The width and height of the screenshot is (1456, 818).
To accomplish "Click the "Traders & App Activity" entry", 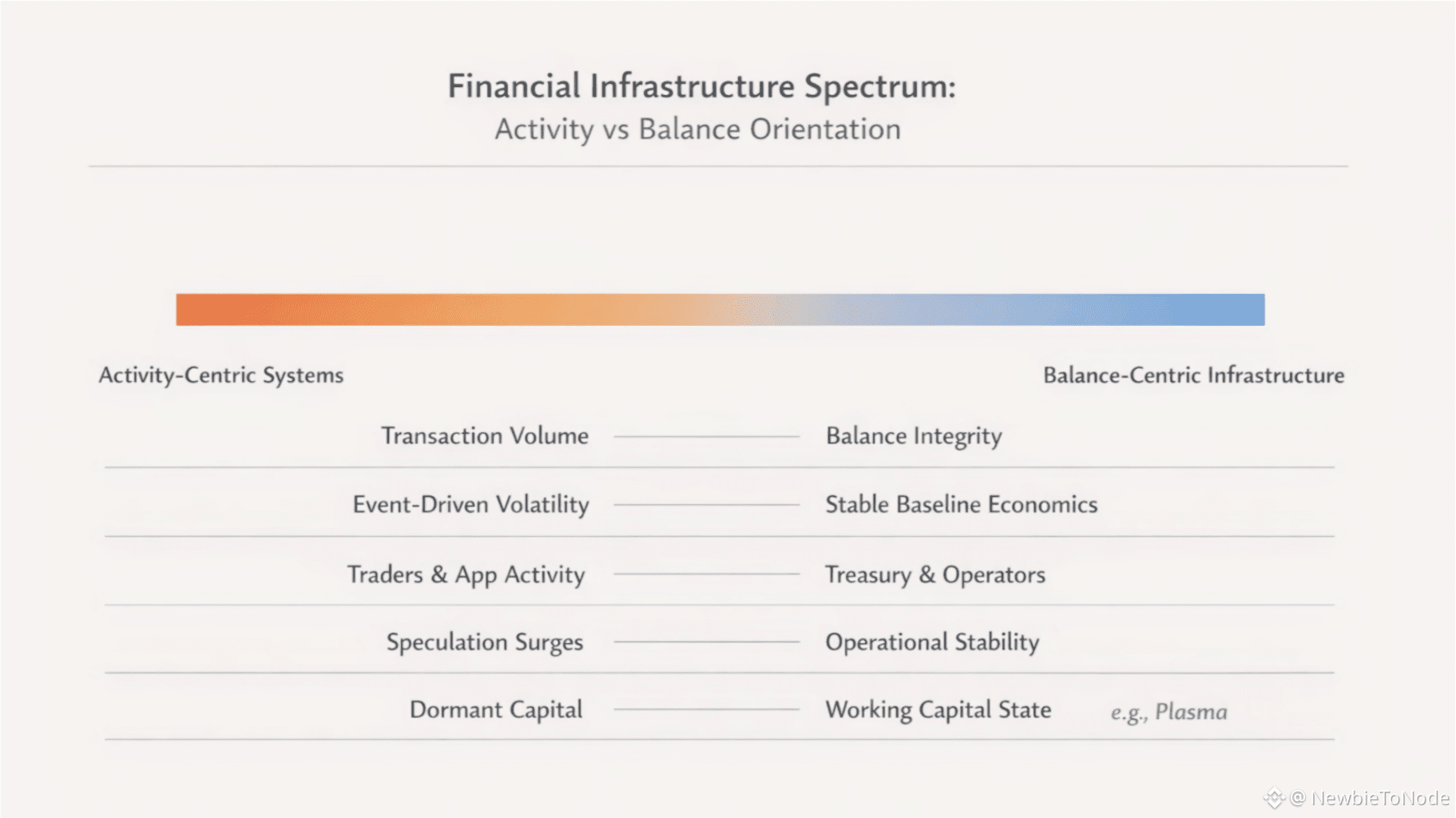I will point(466,575).
